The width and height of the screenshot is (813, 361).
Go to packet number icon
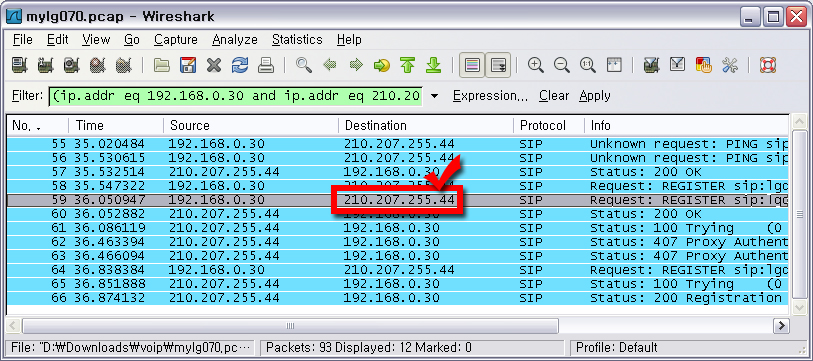click(x=382, y=65)
